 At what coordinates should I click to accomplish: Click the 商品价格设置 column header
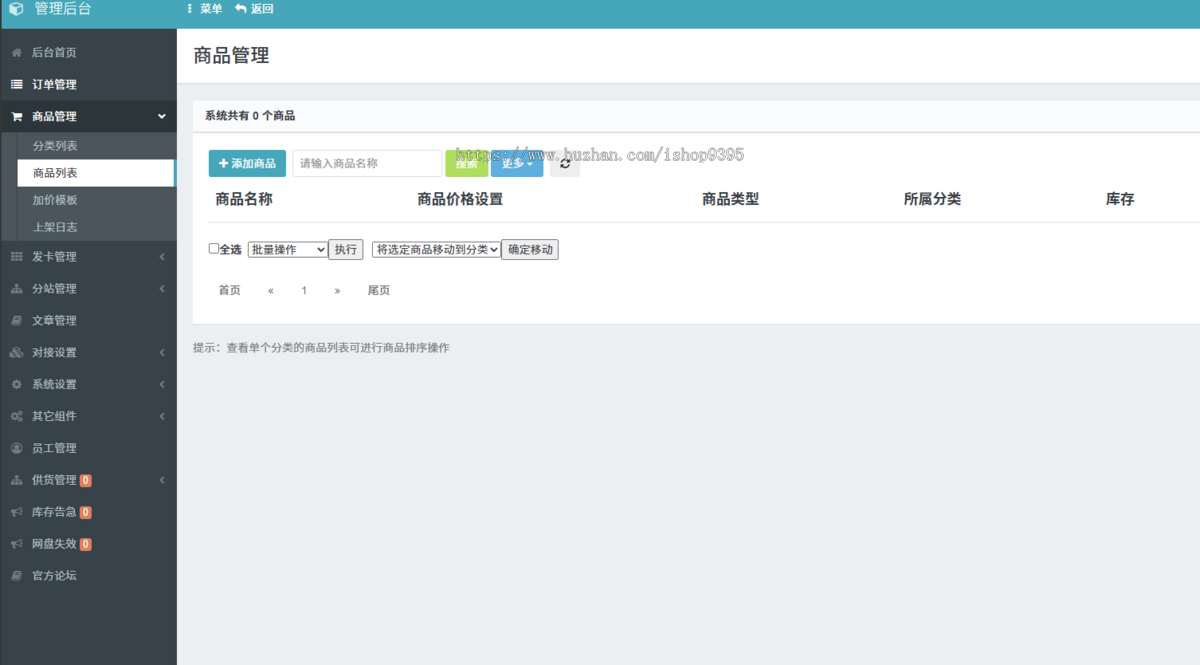460,199
